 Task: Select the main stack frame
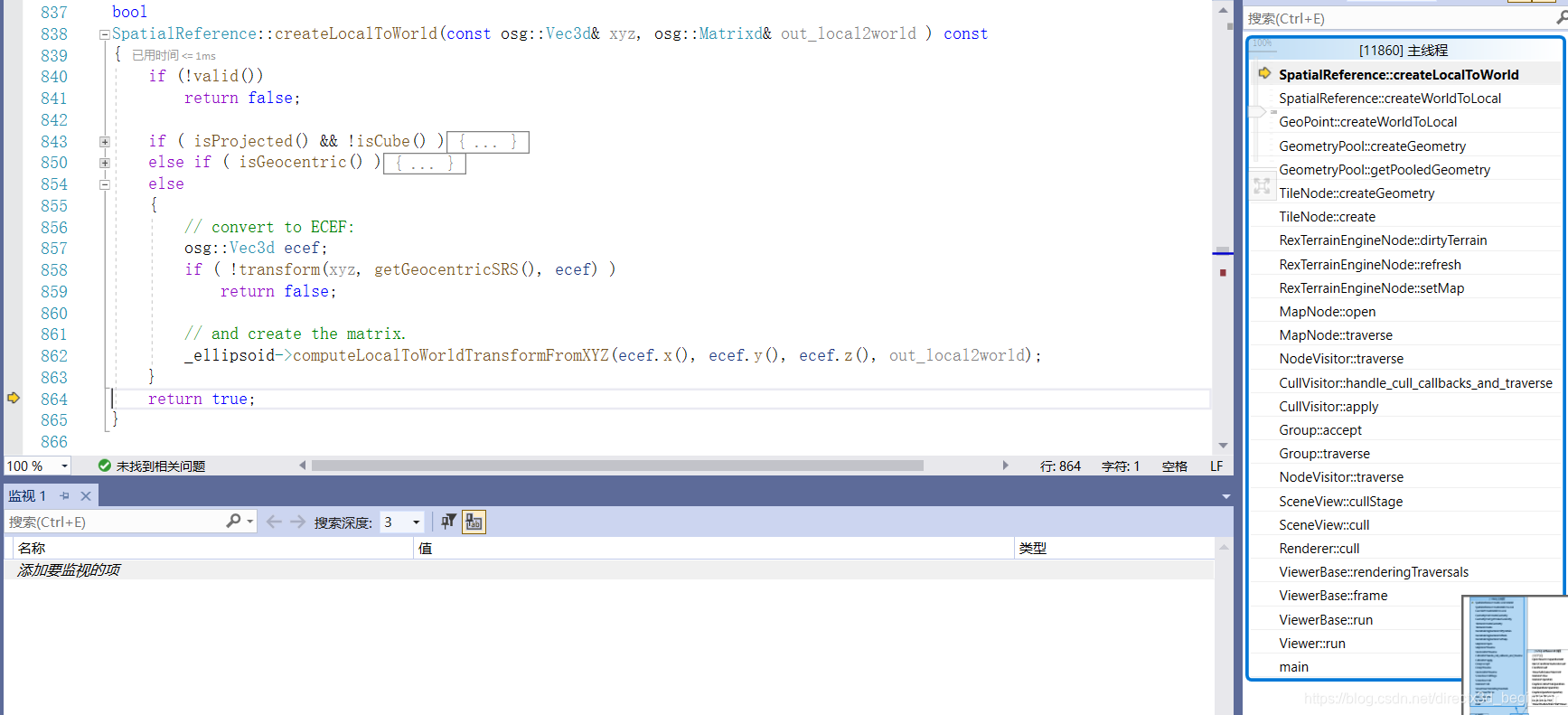click(1293, 666)
